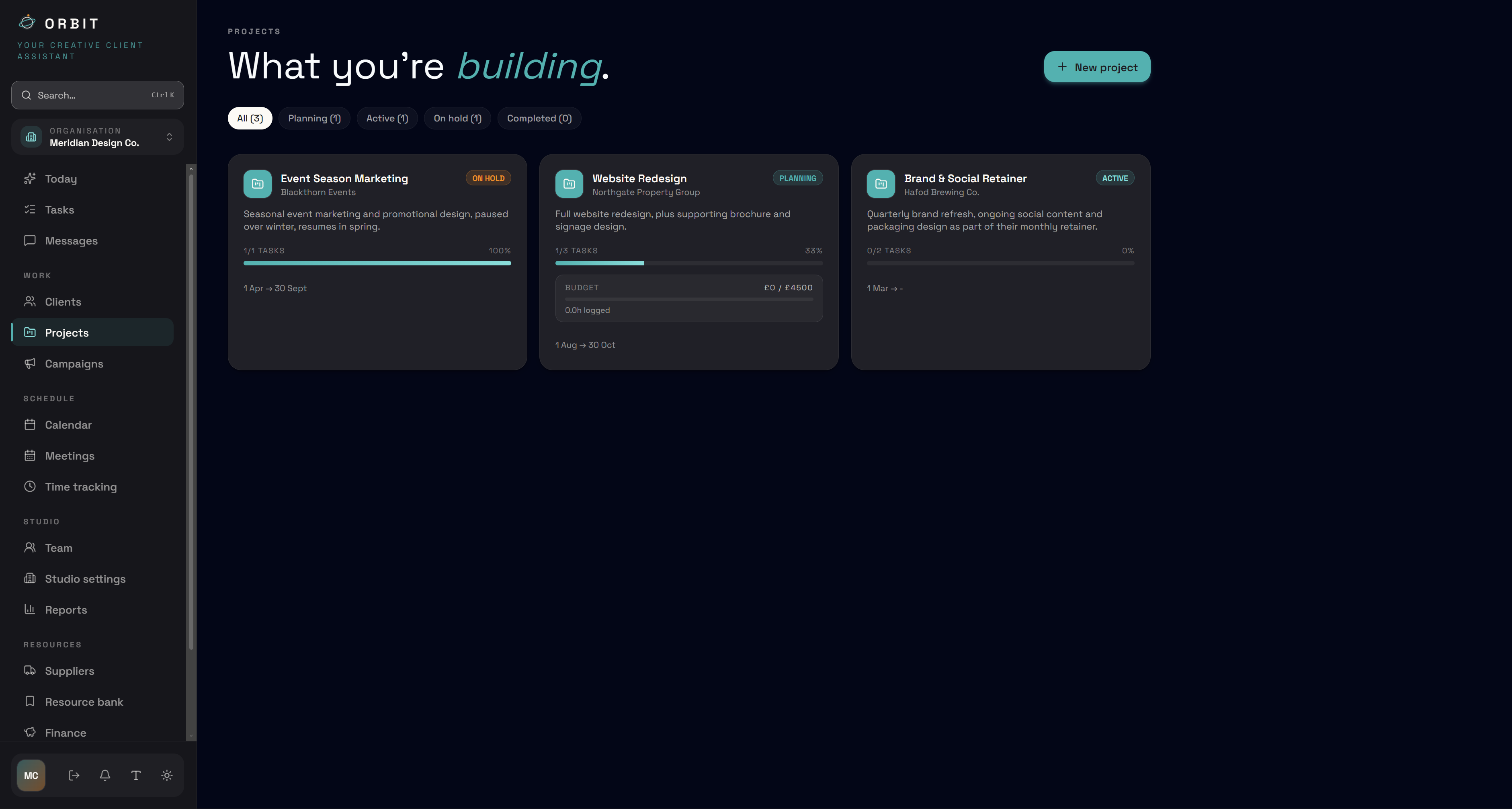Open the Tasks checklist icon
The height and width of the screenshot is (809, 1512).
click(x=30, y=209)
